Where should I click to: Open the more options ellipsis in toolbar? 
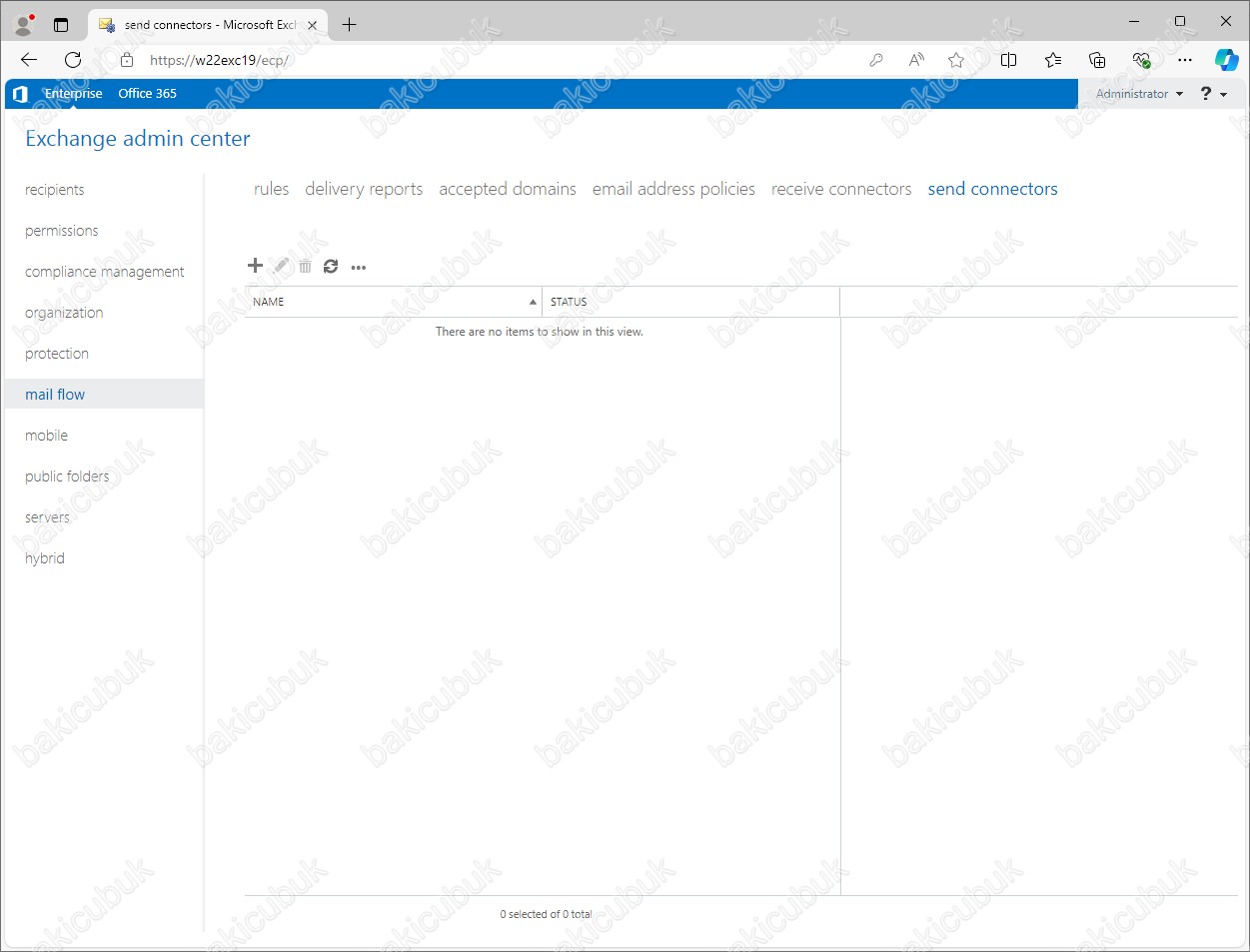[x=359, y=267]
